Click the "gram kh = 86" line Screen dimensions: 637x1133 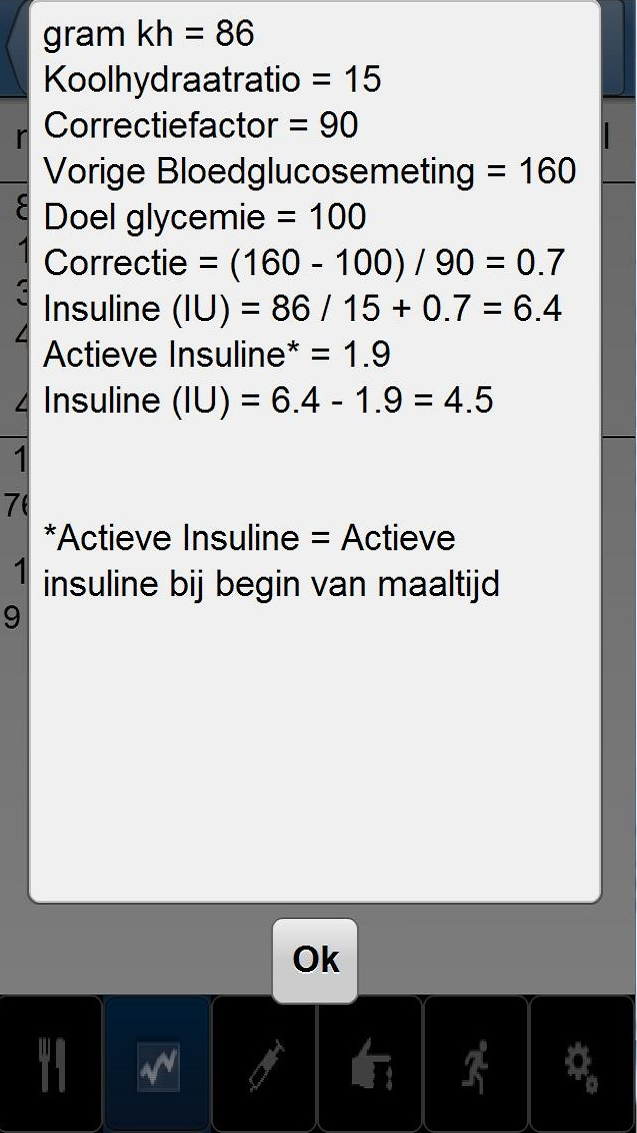click(x=148, y=34)
